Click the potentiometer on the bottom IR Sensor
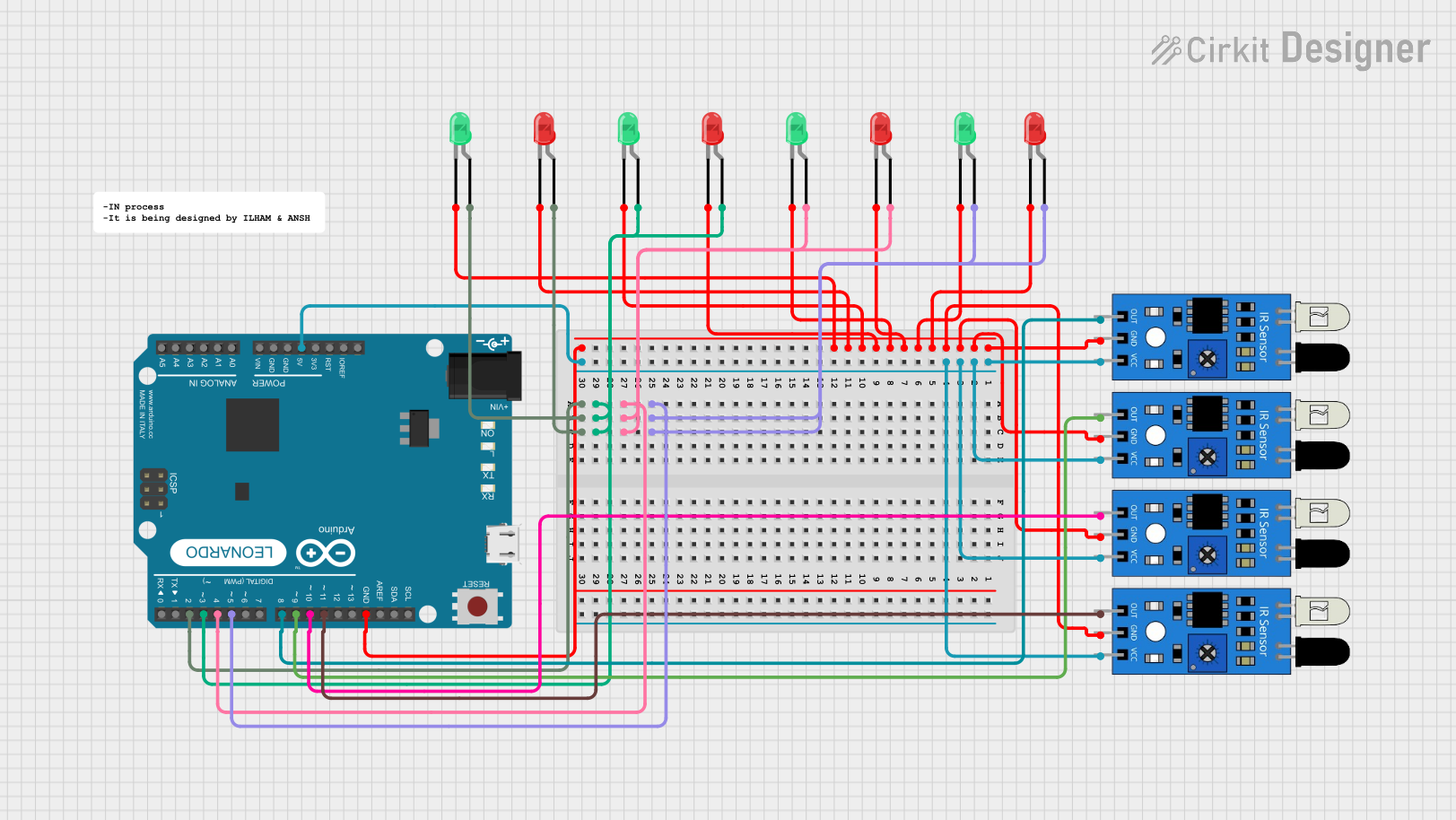1456x820 pixels. [1208, 653]
